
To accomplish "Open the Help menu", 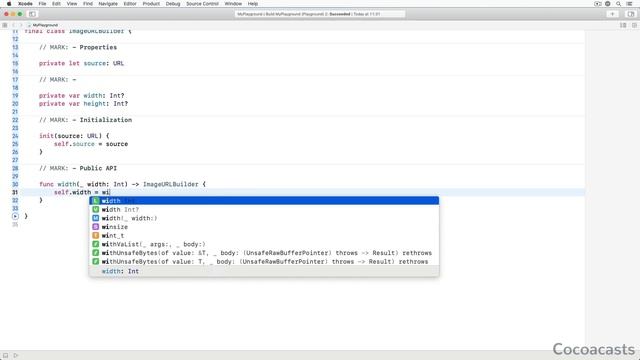I will [x=253, y=4].
